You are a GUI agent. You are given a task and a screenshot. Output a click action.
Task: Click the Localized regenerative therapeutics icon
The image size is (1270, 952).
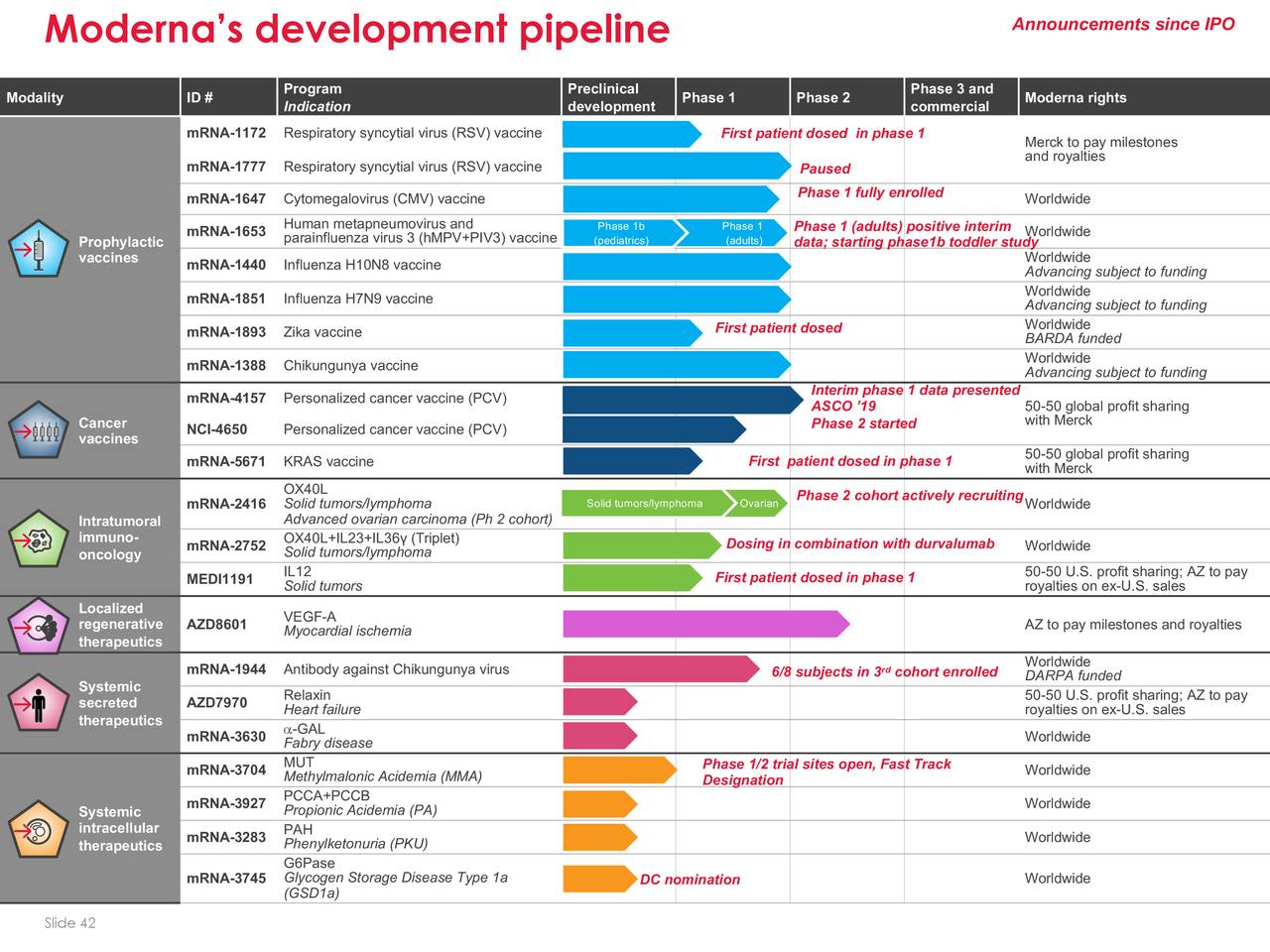click(x=39, y=626)
